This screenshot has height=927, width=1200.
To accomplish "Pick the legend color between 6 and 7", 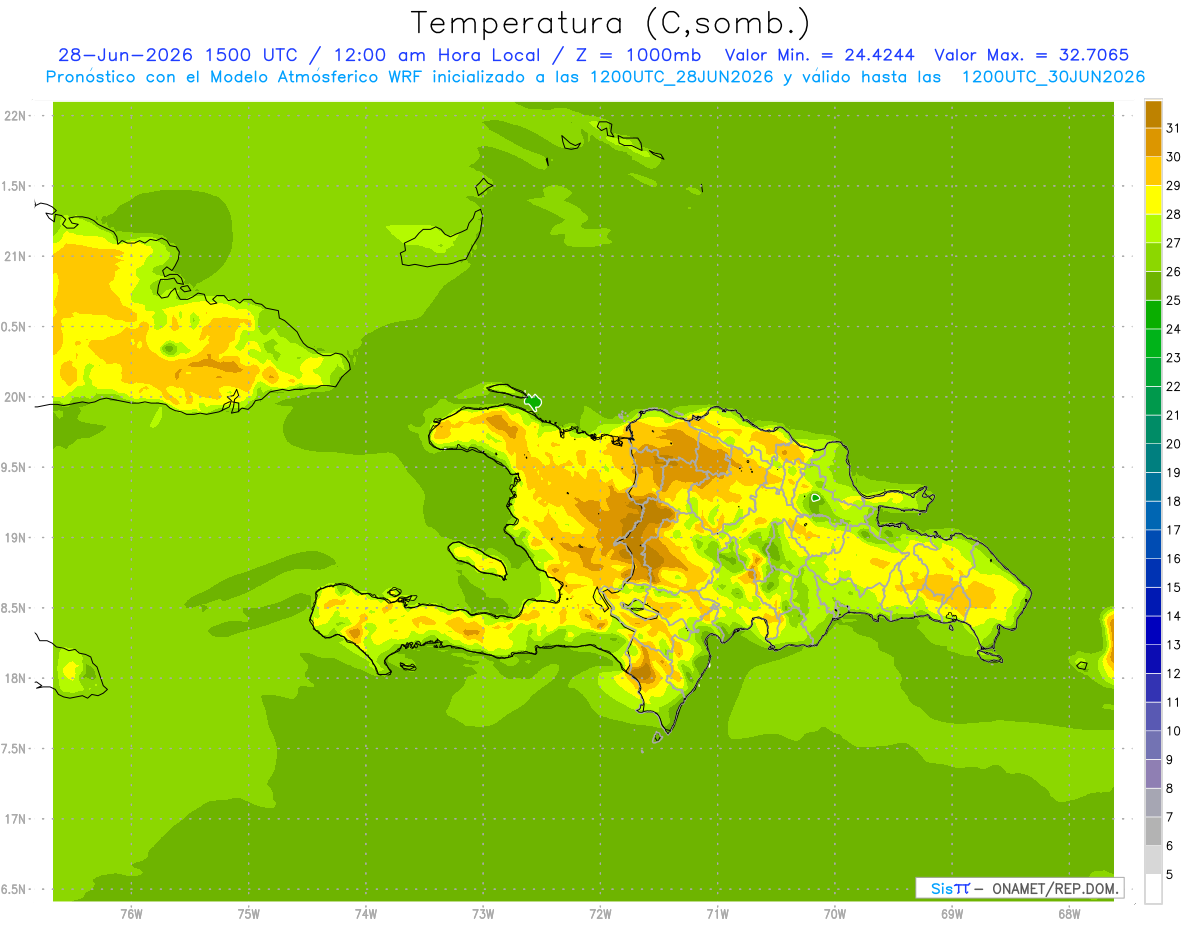I will (x=1153, y=831).
